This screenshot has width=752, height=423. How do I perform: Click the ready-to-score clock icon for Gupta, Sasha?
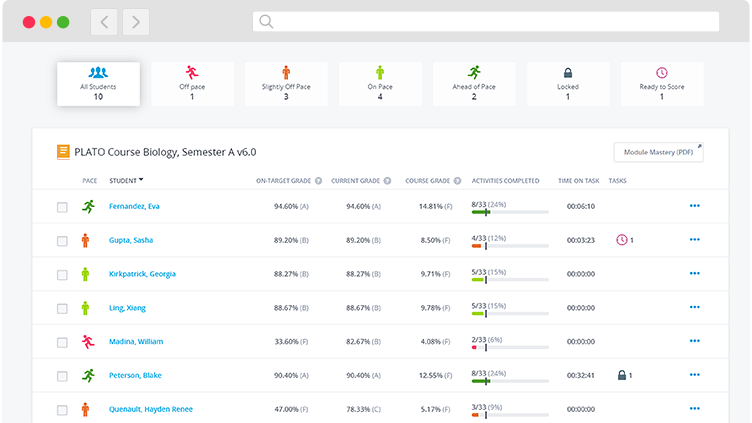pos(622,240)
